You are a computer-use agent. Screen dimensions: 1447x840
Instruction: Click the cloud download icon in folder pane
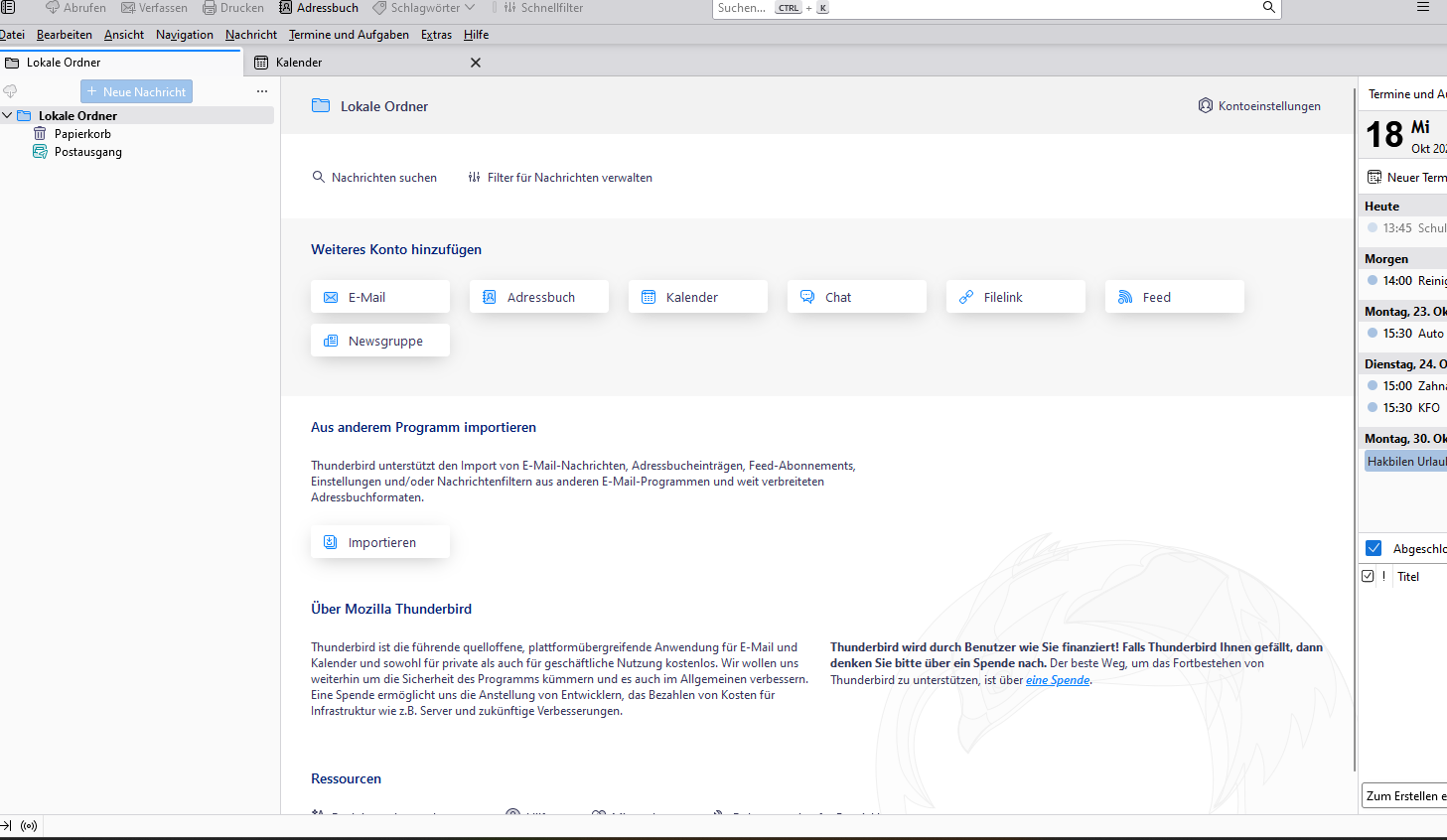[x=11, y=91]
